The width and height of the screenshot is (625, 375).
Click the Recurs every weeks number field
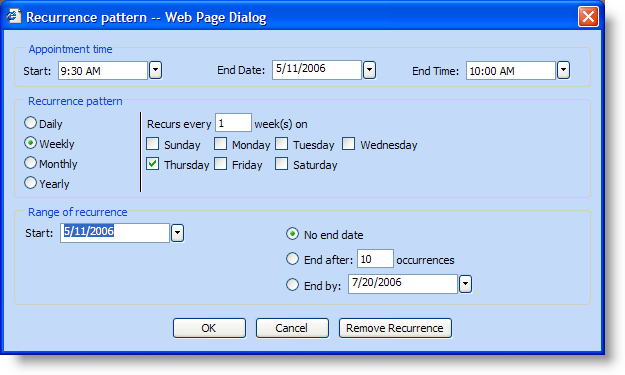pos(233,123)
